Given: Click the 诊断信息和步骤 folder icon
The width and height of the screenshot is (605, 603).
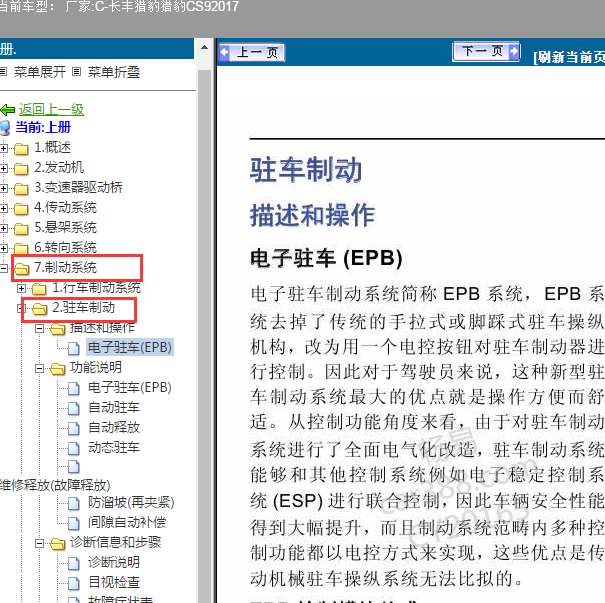Looking at the screenshot, I should click(57, 544).
